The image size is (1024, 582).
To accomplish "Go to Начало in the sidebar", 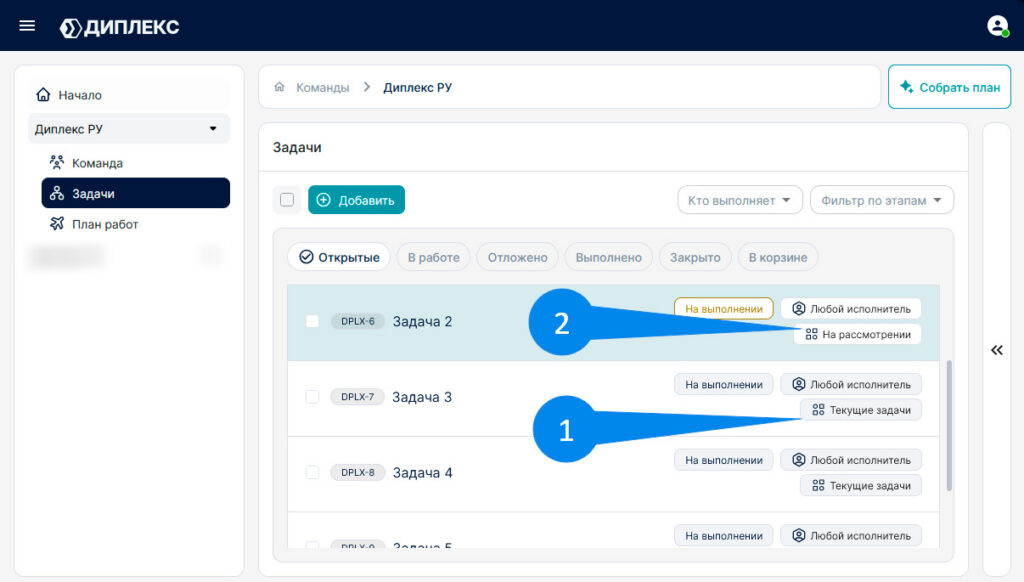I will [x=129, y=95].
